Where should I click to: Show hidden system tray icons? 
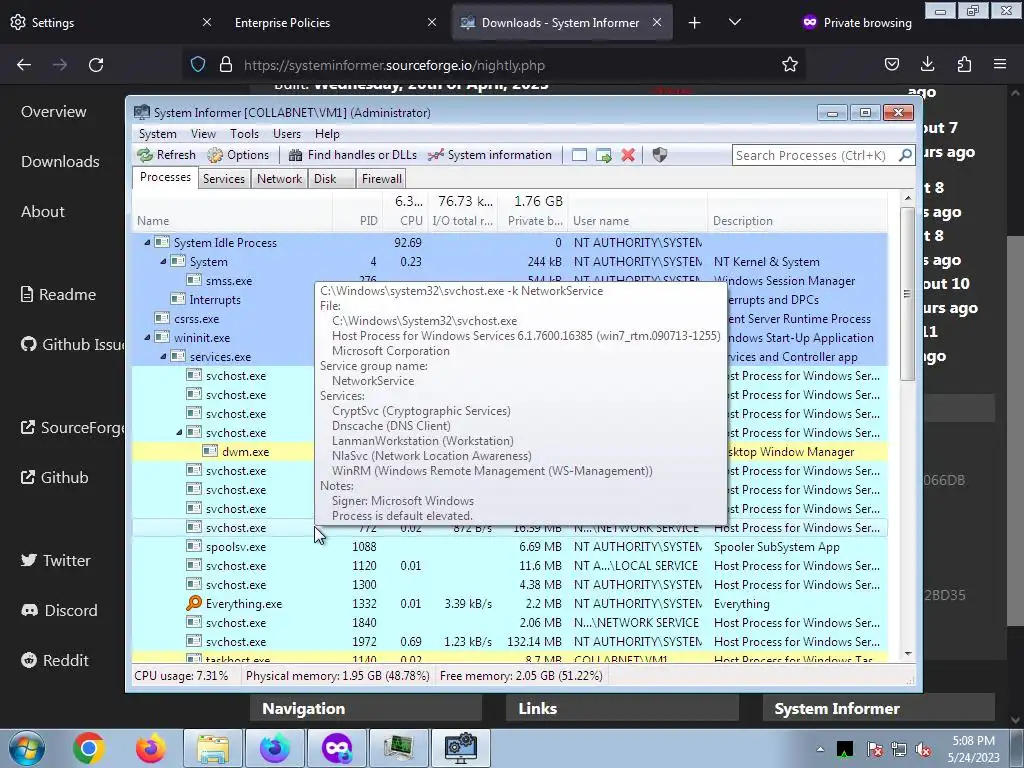pyautogui.click(x=820, y=749)
